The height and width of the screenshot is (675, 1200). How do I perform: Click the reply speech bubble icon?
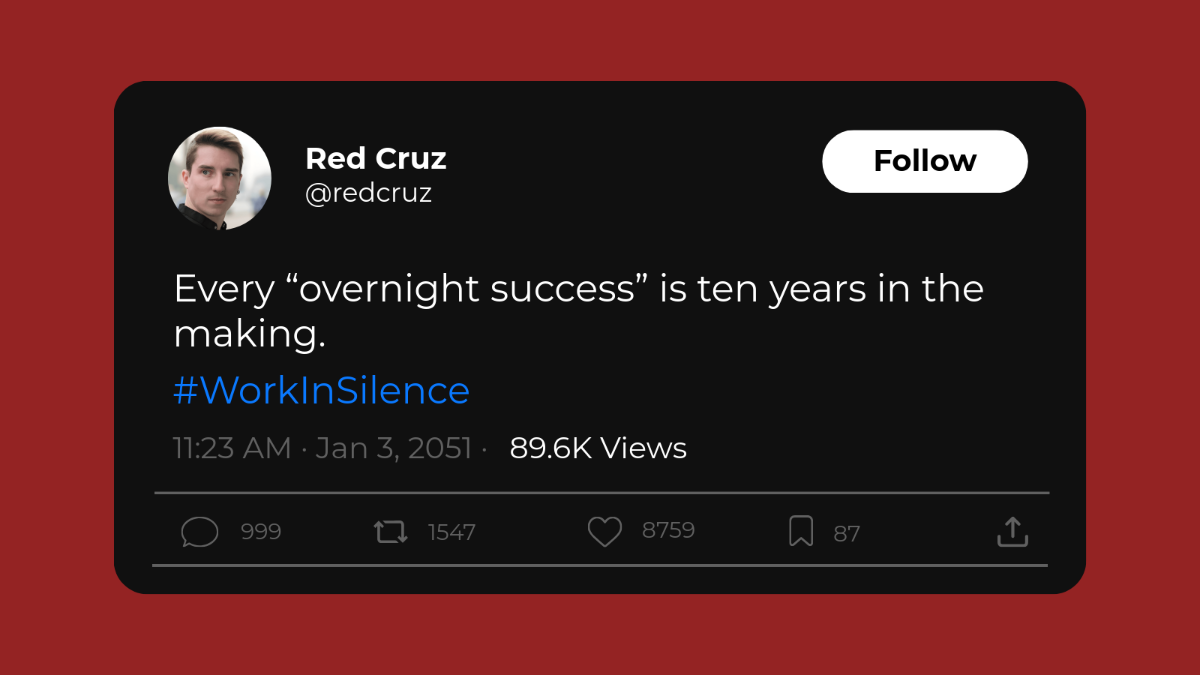[x=200, y=532]
